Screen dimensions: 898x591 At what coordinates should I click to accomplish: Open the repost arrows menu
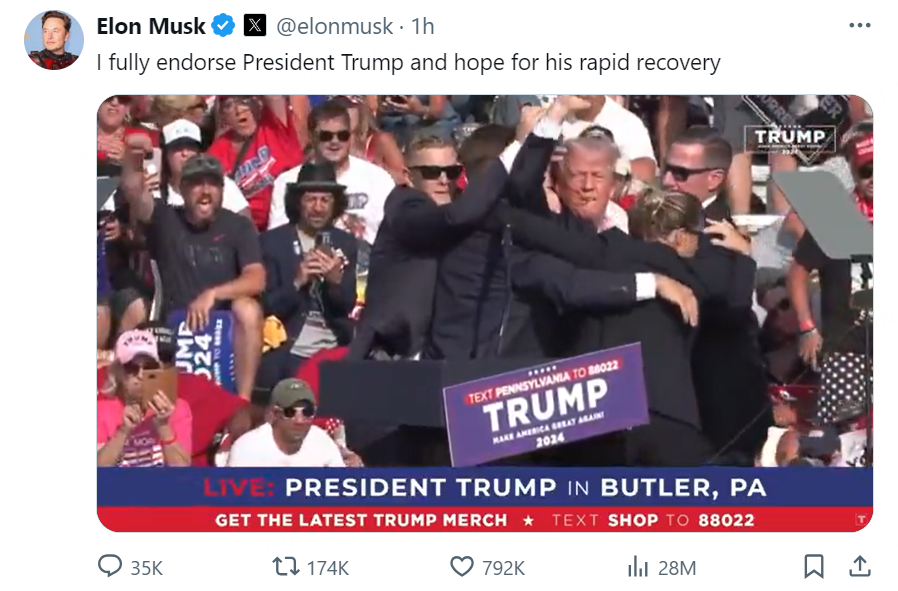(x=286, y=566)
